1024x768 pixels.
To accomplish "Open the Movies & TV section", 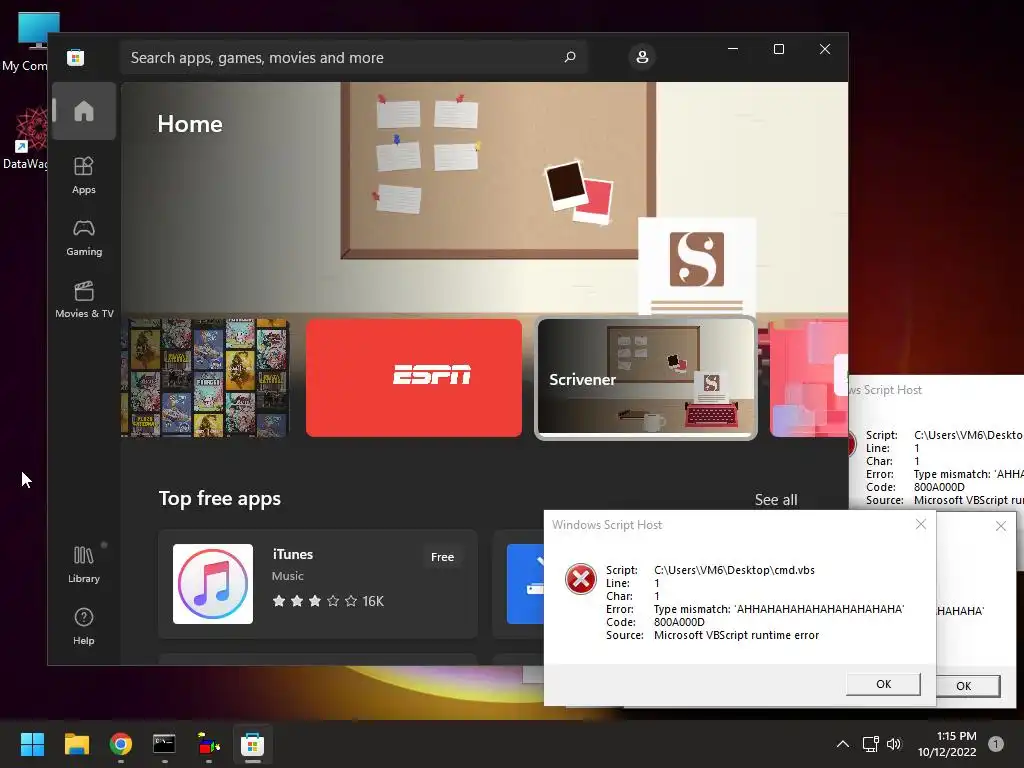I will point(84,300).
